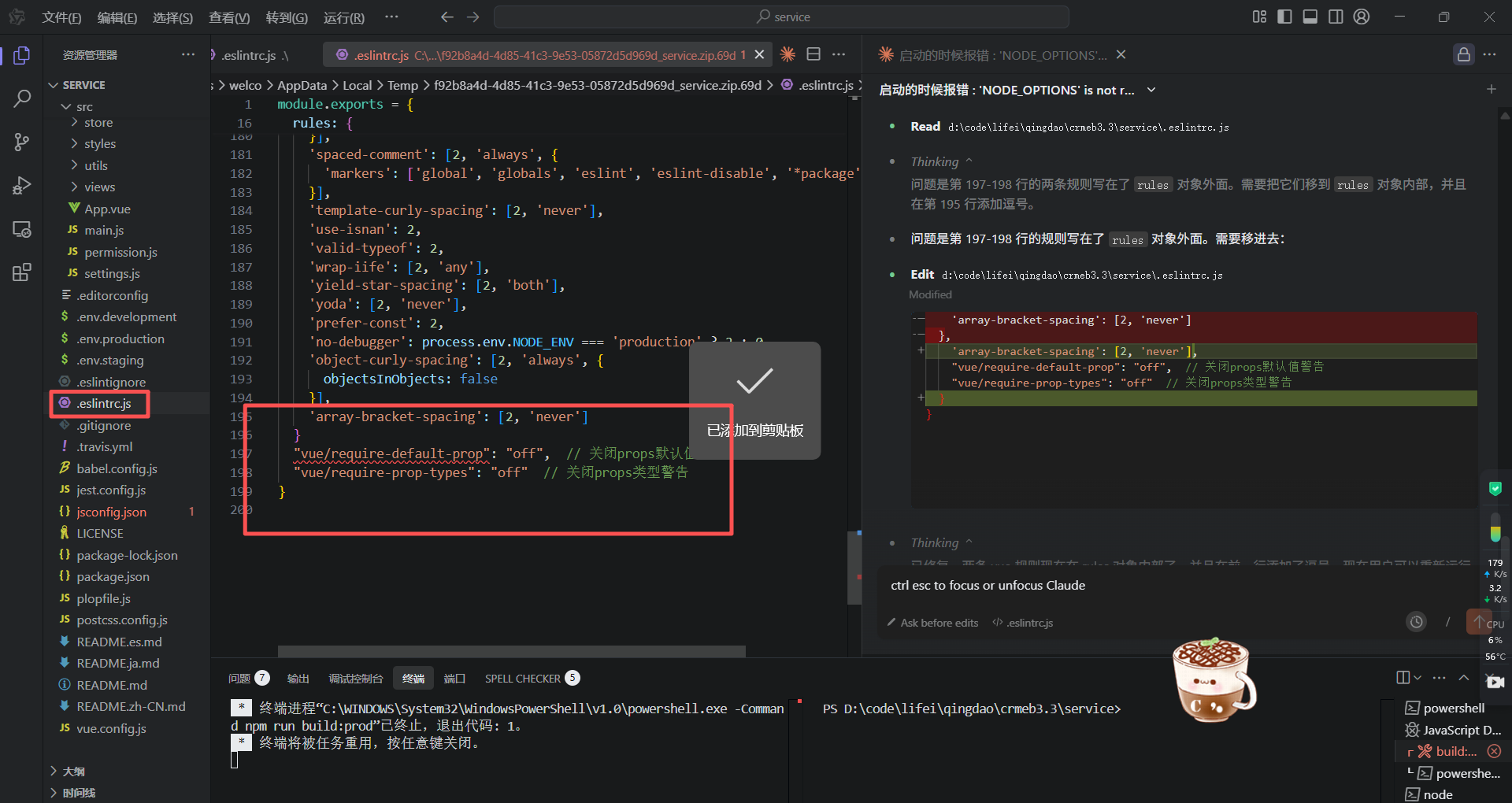The width and height of the screenshot is (1512, 803).
Task: Open the session history clock icon
Action: pyautogui.click(x=1416, y=622)
